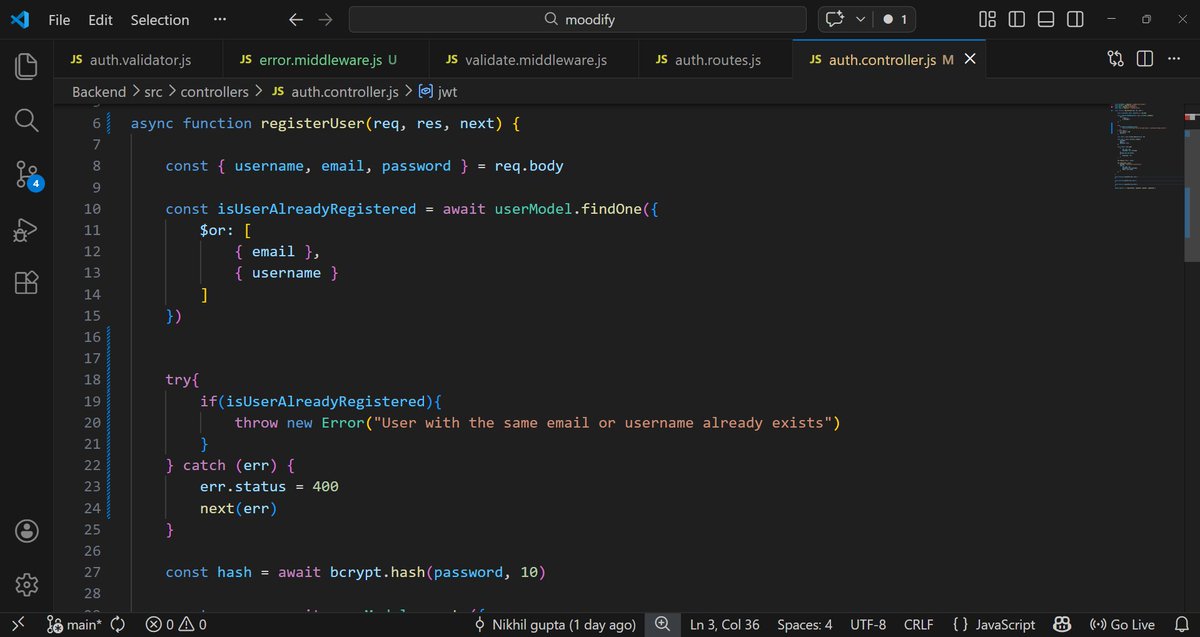
Task: Change CRLF end of line sequence
Action: point(918,625)
